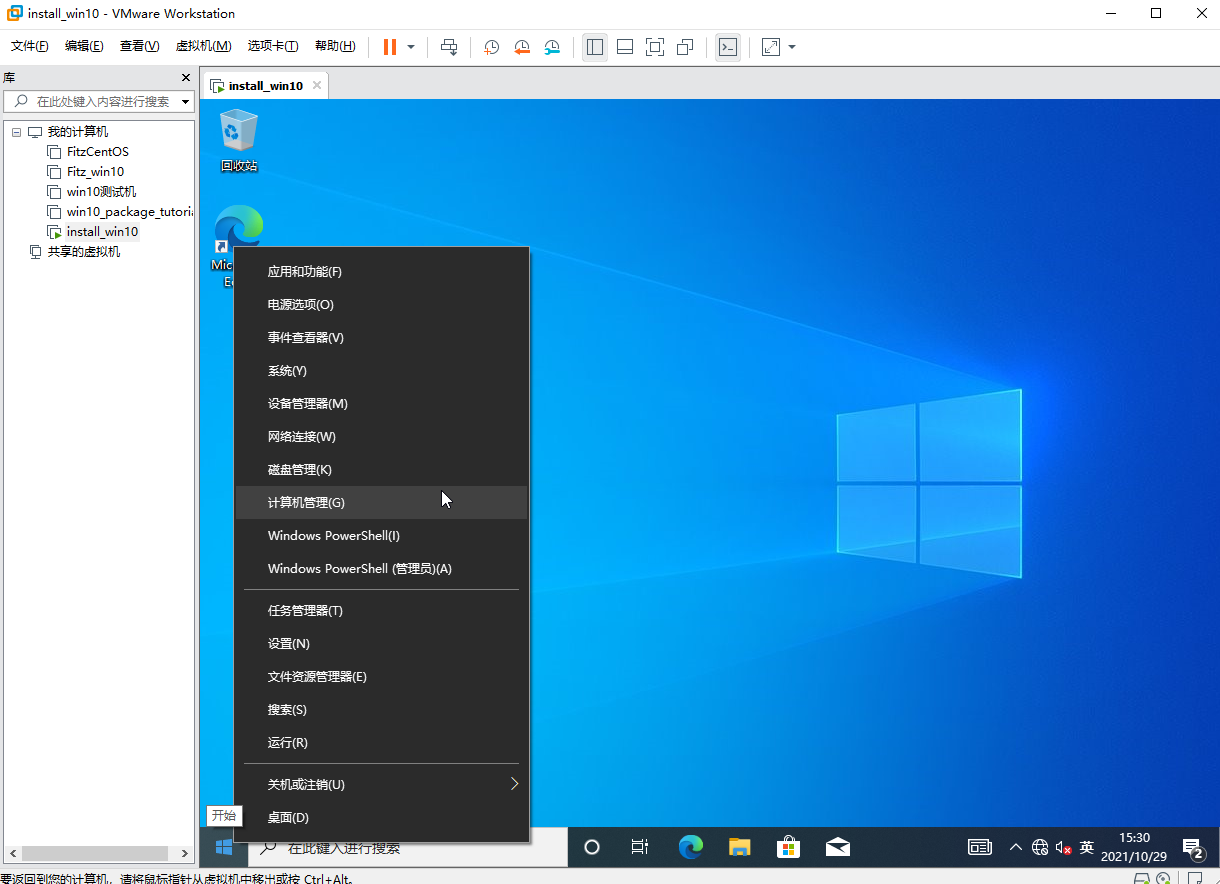
Task: Enter full screen mode icon
Action: (655, 47)
